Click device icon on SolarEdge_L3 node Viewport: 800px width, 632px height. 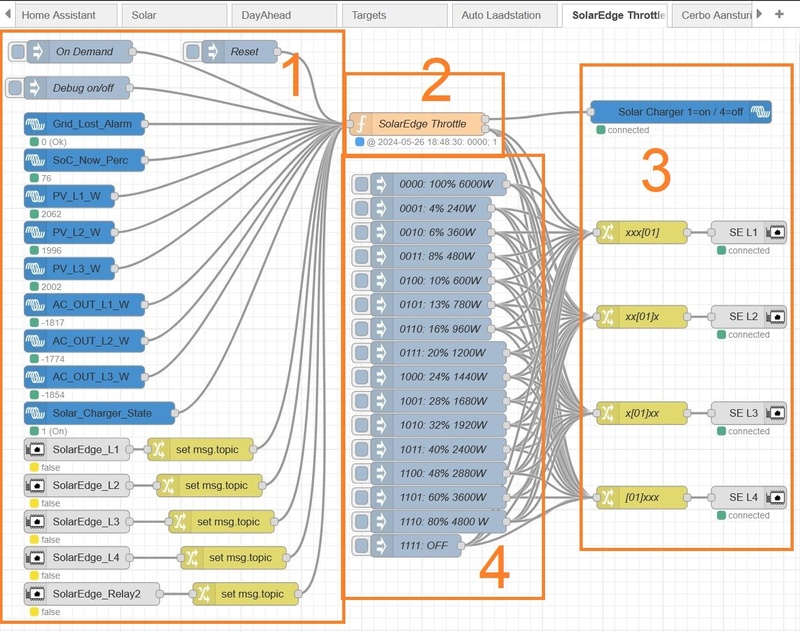[35, 521]
